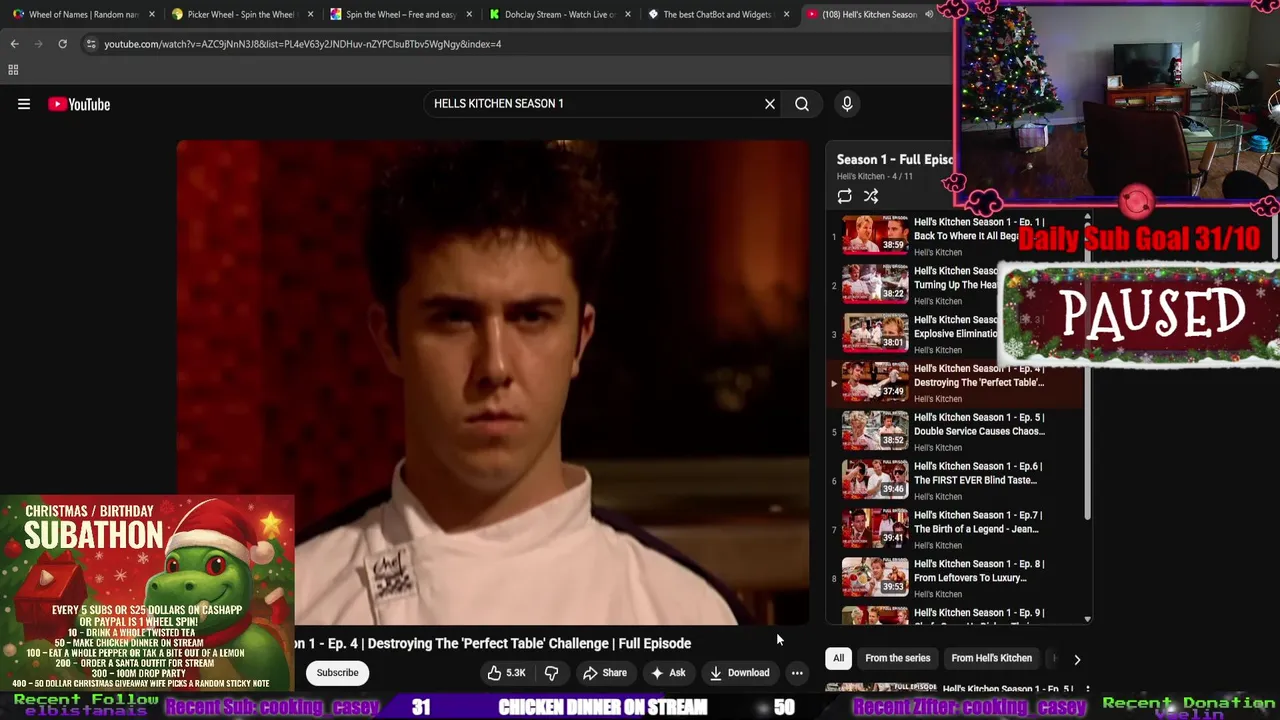The width and height of the screenshot is (1280, 720).
Task: Select the All filter chip
Action: click(x=838, y=658)
